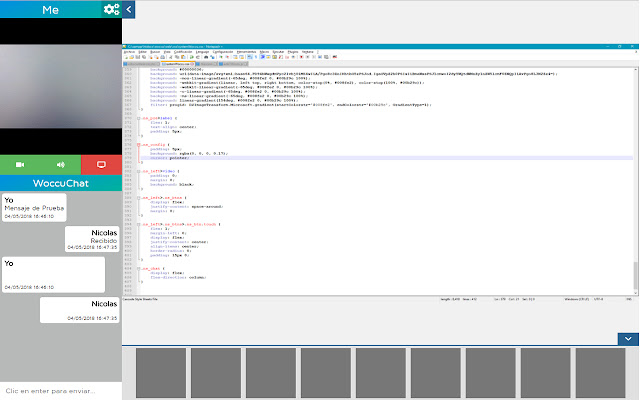
Task: Select the last gray participant thumbnail
Action: coord(599,373)
